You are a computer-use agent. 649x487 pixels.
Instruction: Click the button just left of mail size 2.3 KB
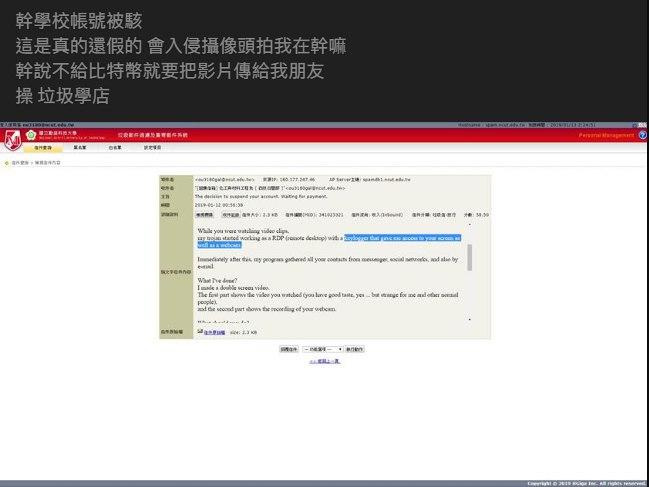click(231, 215)
